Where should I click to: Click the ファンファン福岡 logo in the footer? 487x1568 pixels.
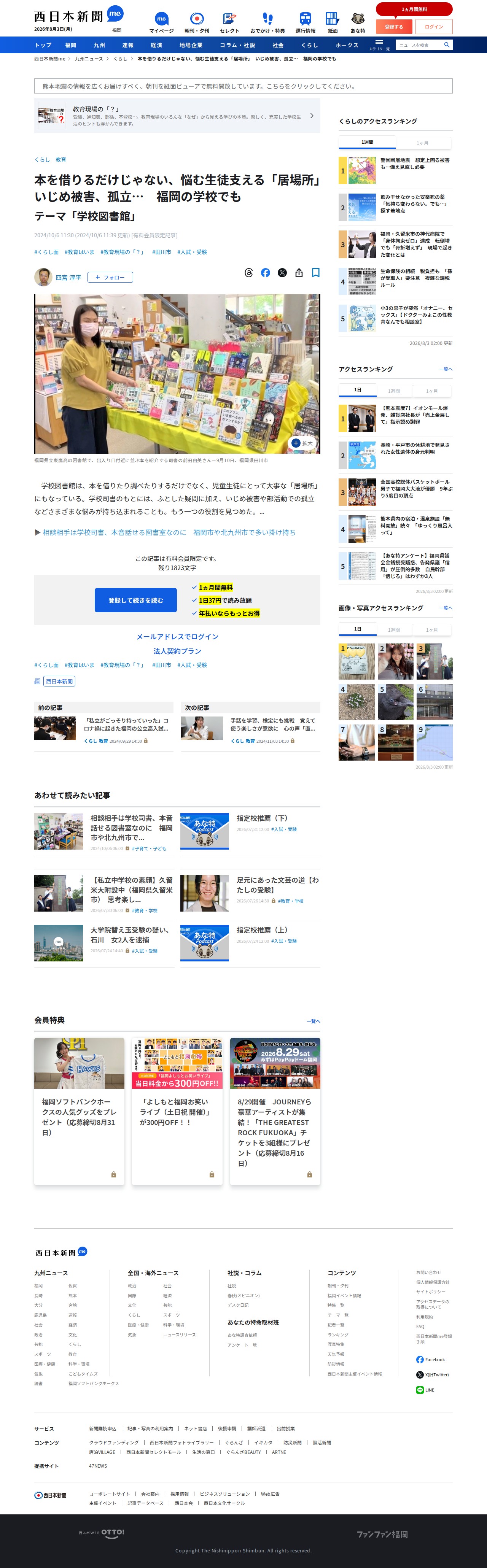click(382, 1534)
